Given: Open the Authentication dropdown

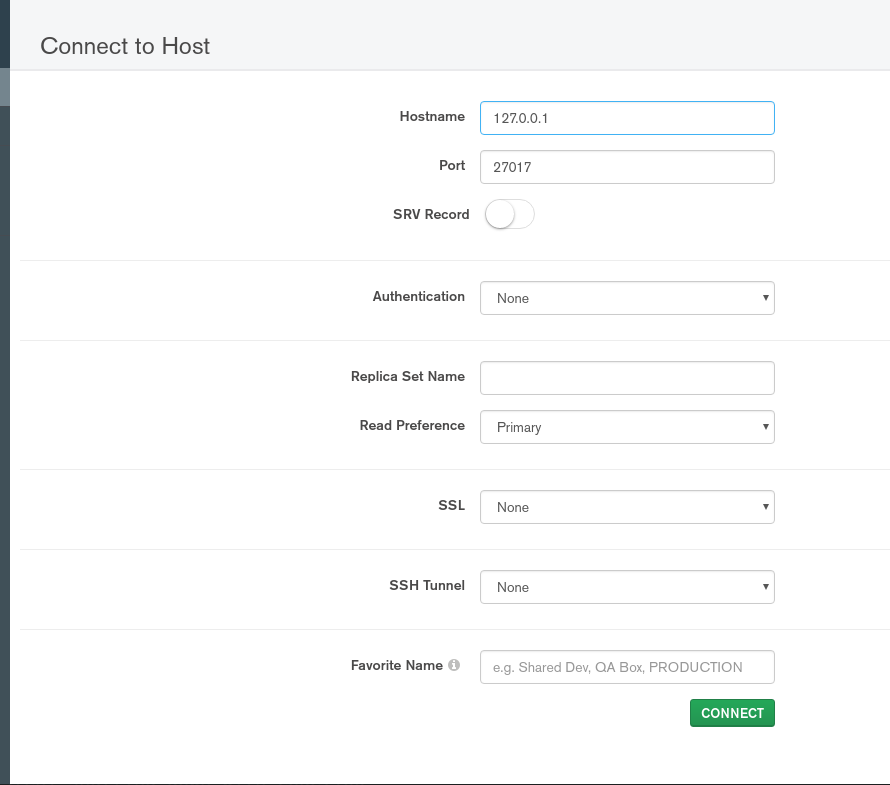Looking at the screenshot, I should [627, 298].
